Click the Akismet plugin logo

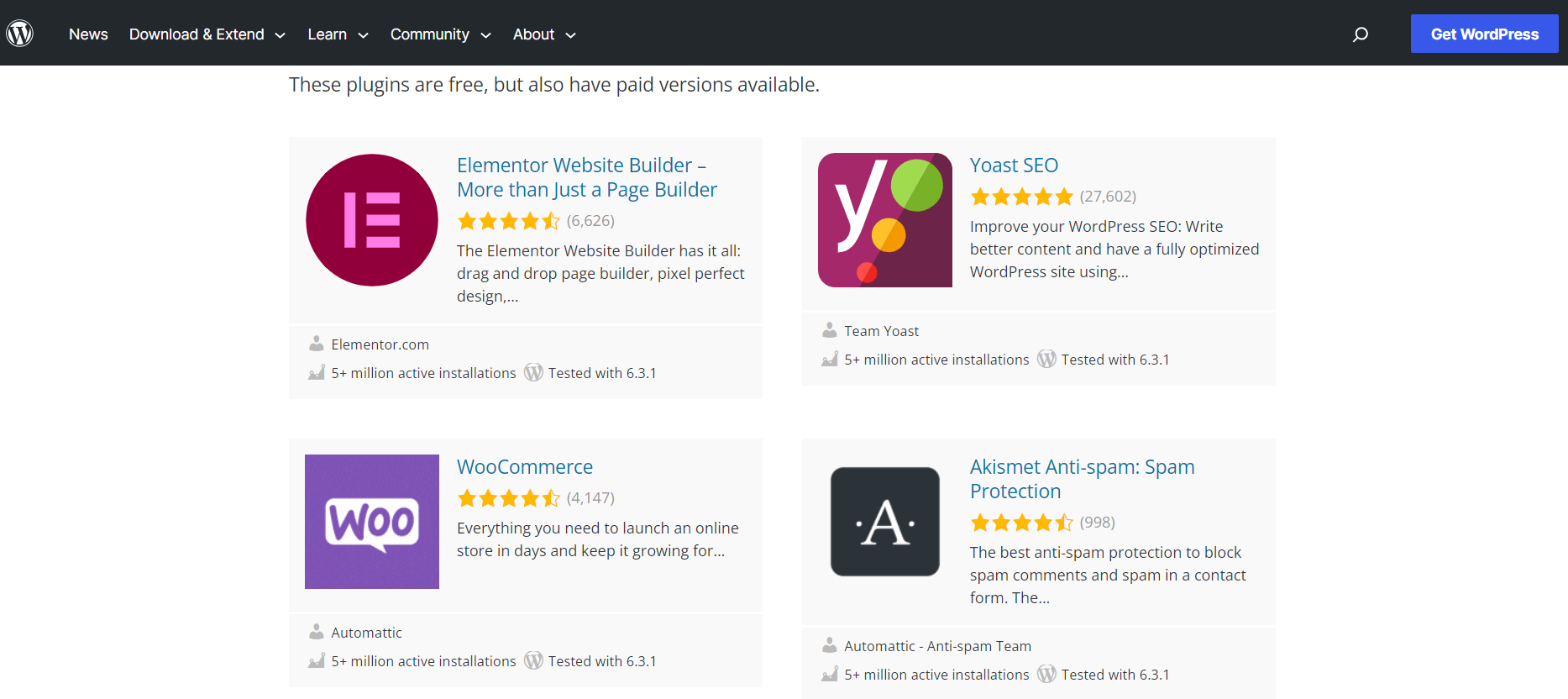pyautogui.click(x=885, y=522)
